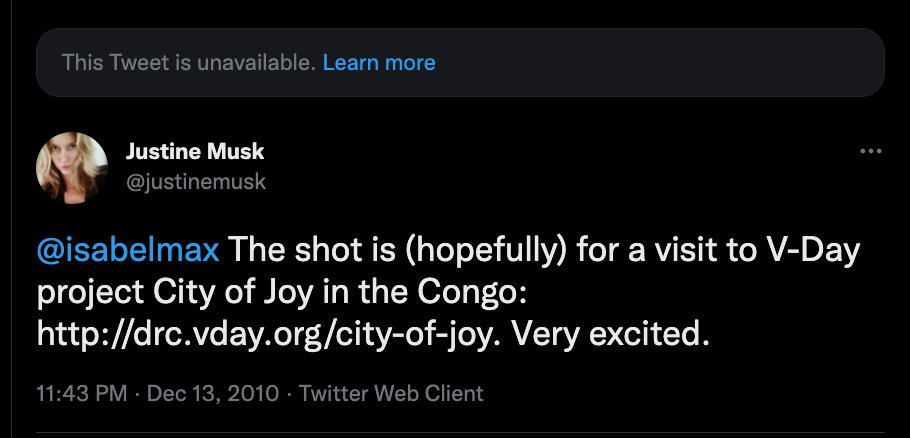The width and height of the screenshot is (910, 438).
Task: Open the Twitter Web Client source label
Action: pos(391,393)
